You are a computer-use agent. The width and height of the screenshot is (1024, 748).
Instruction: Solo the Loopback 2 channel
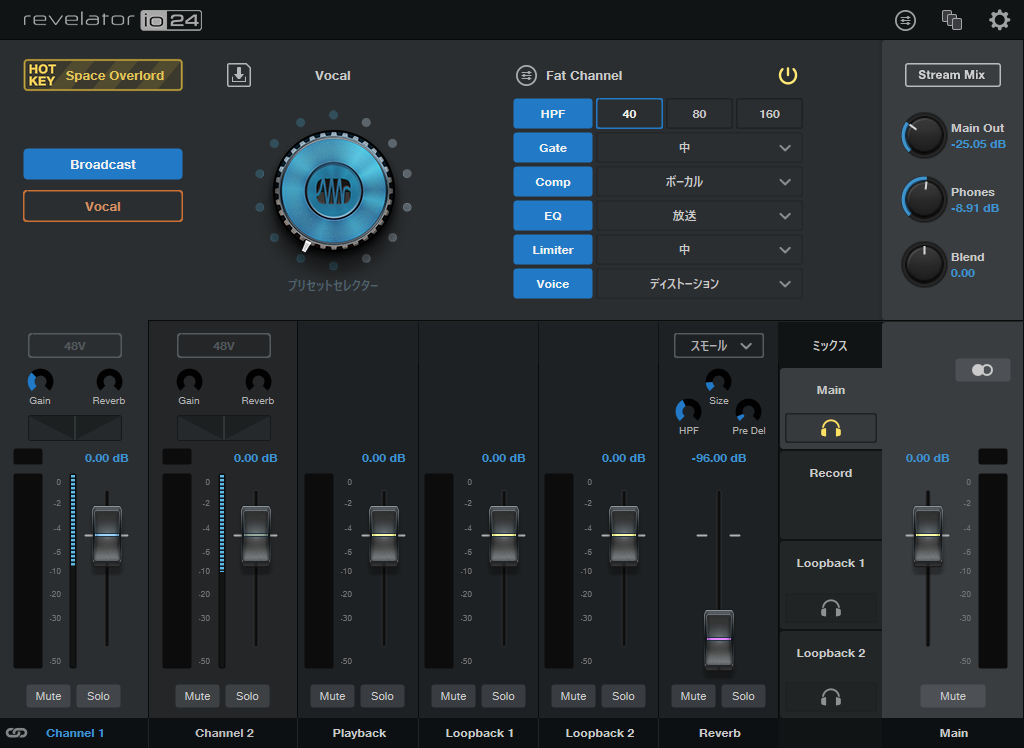[x=624, y=696]
